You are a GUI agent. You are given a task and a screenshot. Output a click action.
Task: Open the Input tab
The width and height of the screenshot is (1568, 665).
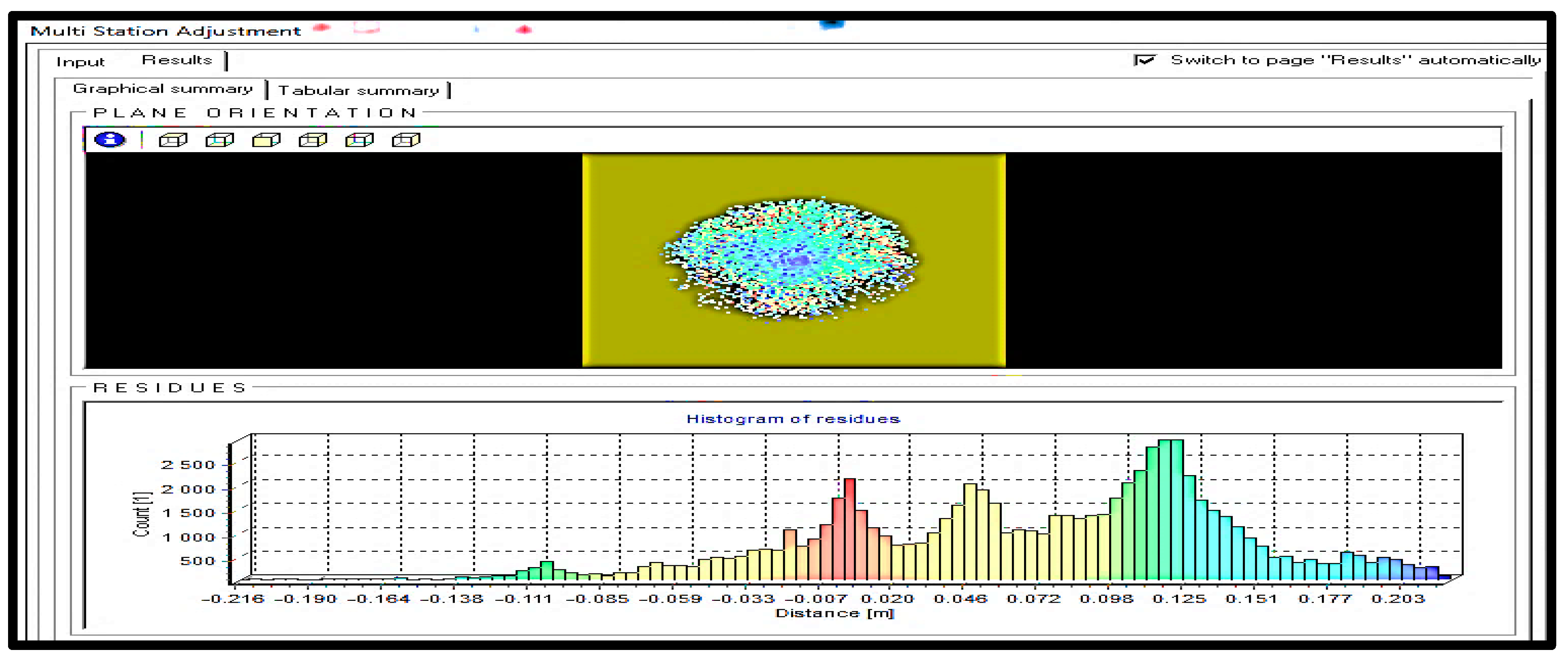[x=80, y=62]
